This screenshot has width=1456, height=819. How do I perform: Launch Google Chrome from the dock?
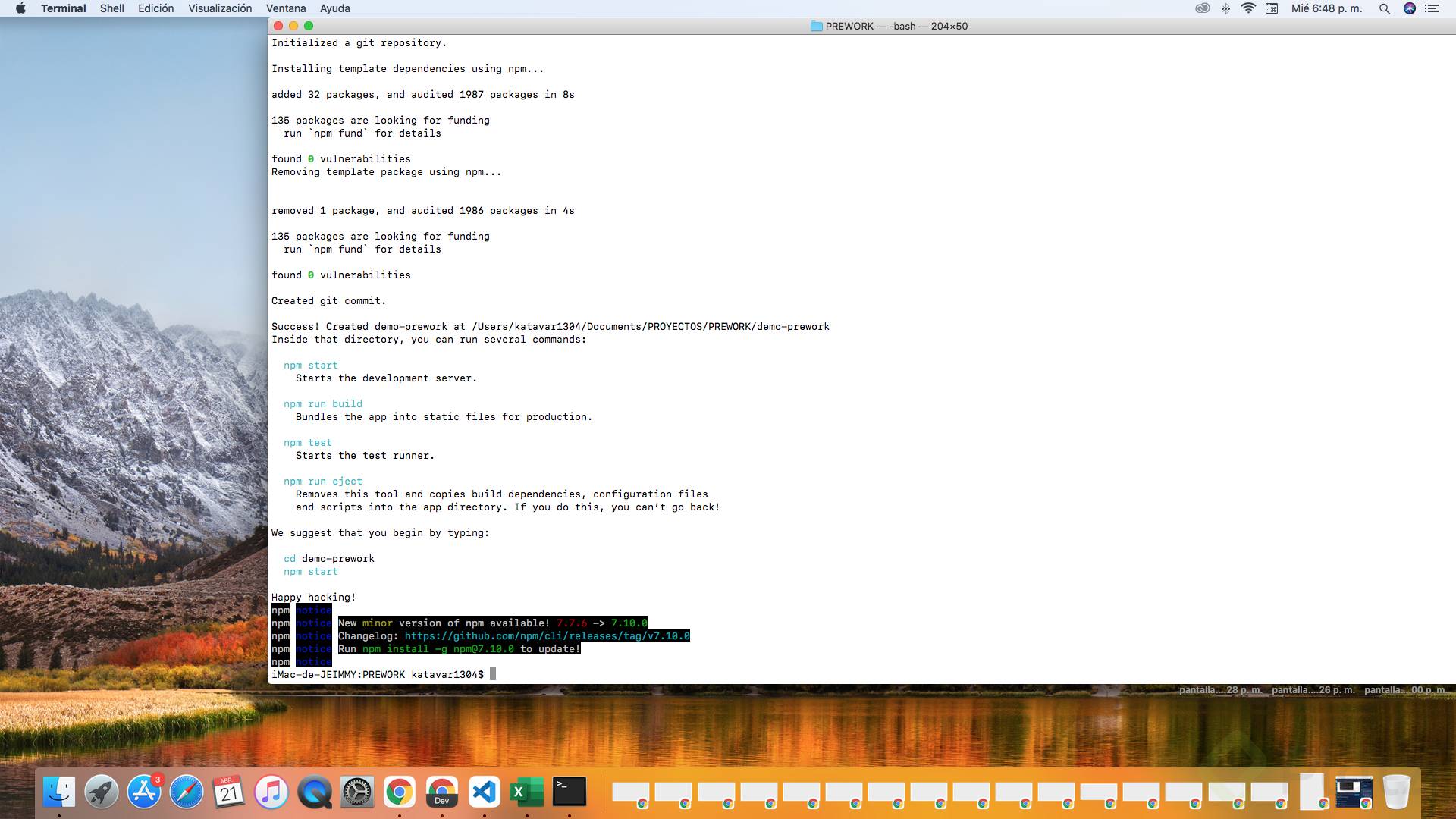coord(399,792)
